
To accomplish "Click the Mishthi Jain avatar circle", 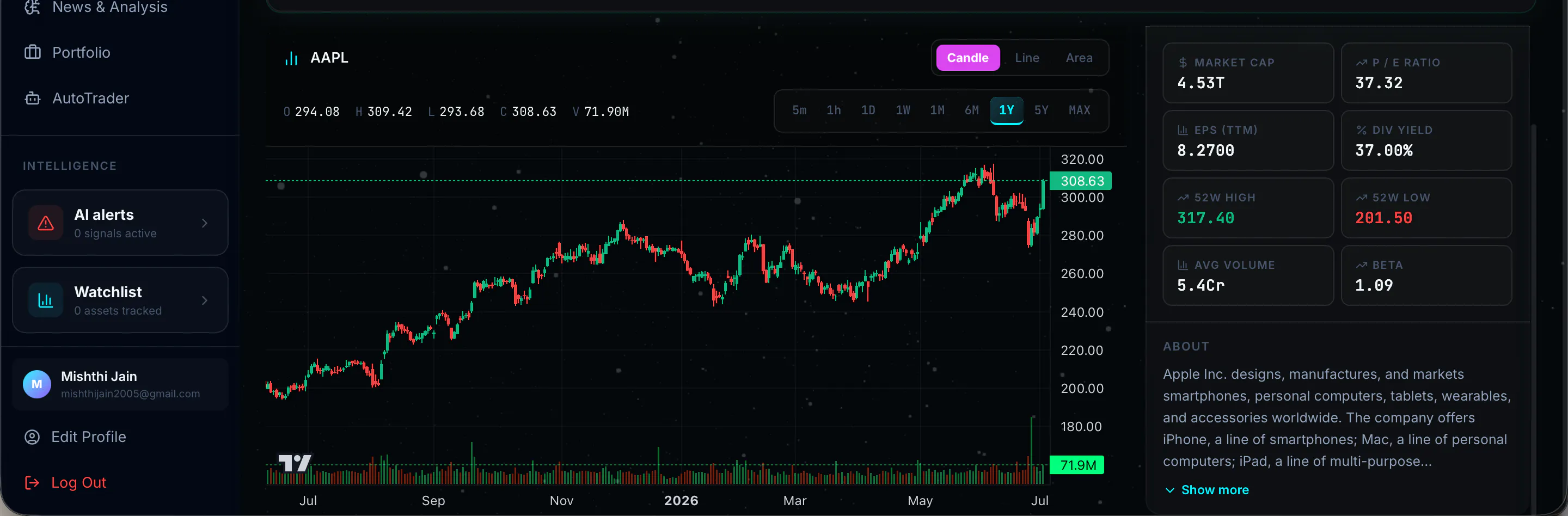I will (x=36, y=384).
